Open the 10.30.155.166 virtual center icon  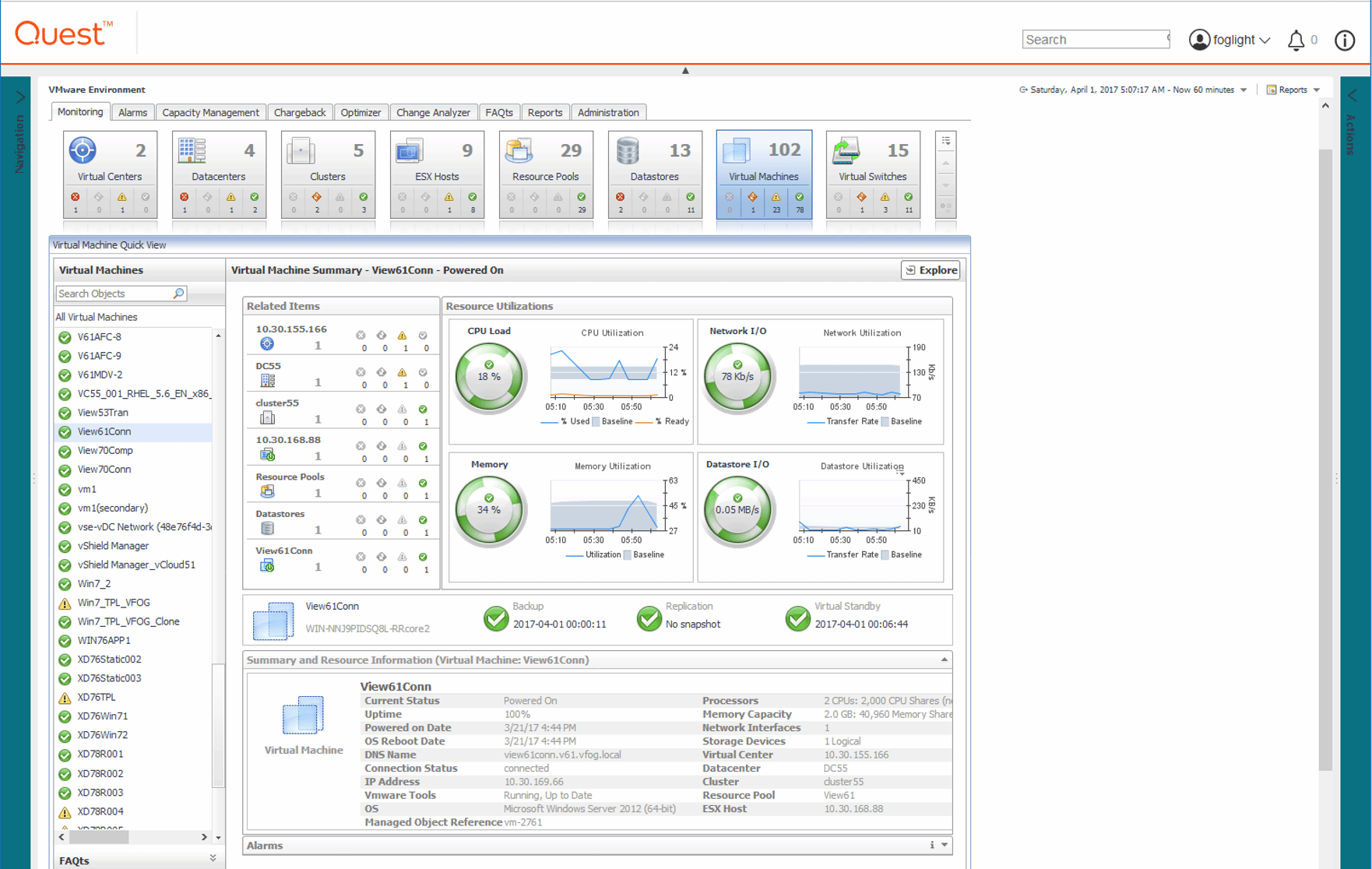tap(267, 343)
